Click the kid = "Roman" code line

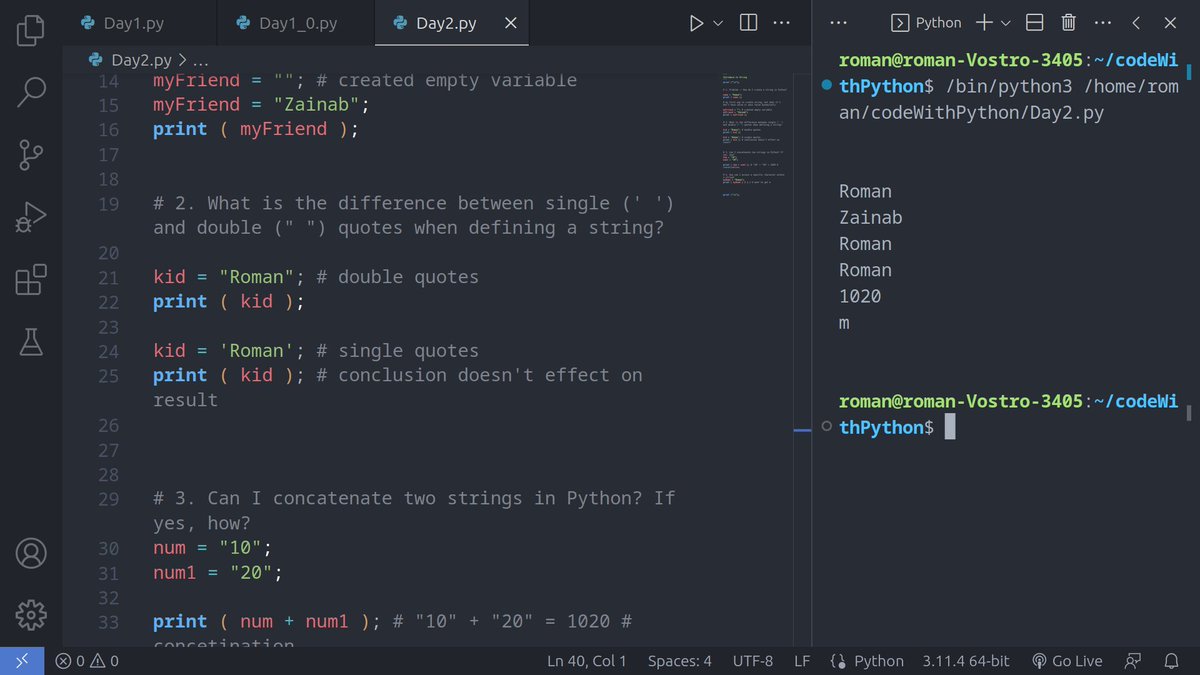316,277
